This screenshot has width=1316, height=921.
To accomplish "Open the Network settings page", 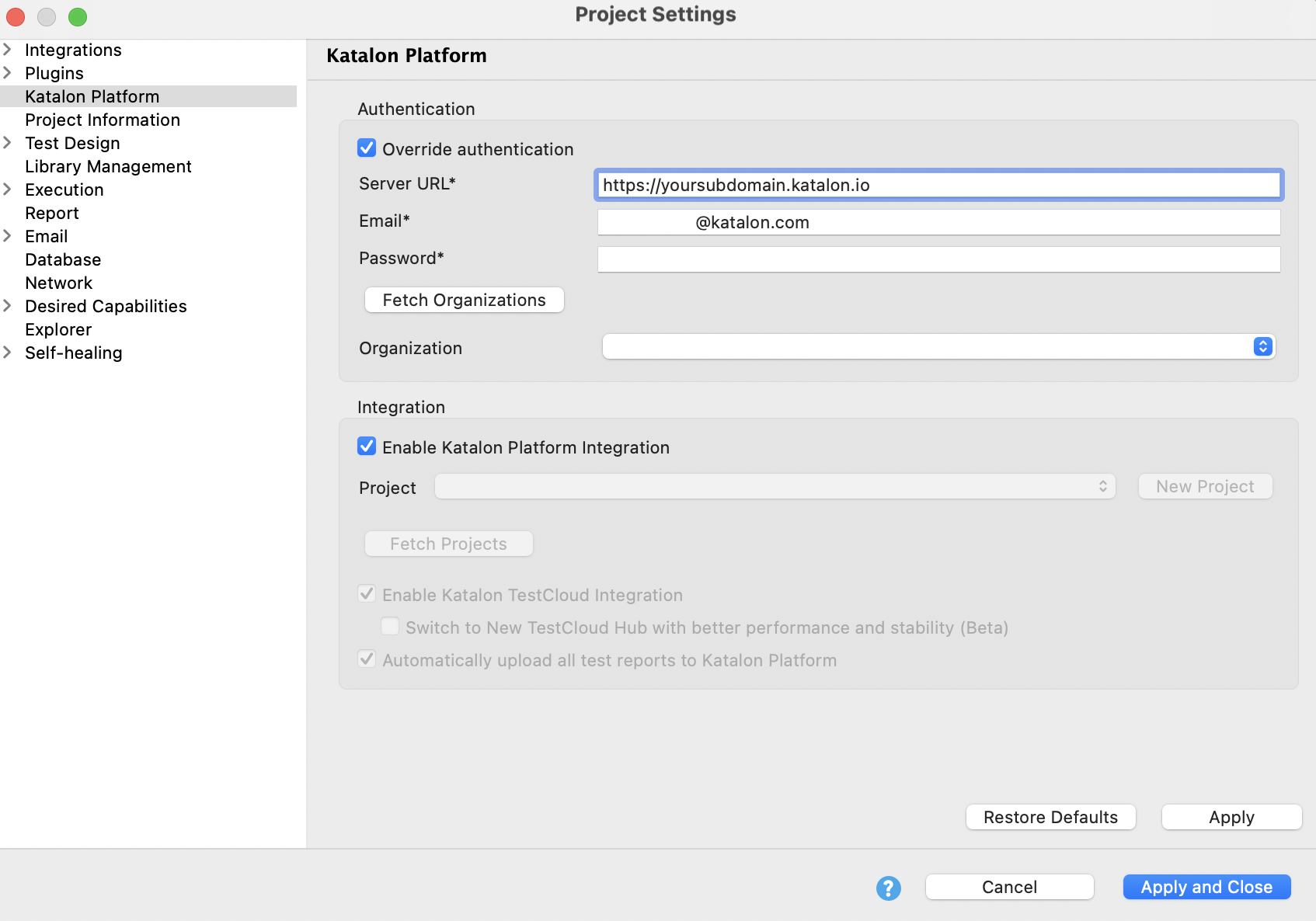I will click(x=58, y=283).
